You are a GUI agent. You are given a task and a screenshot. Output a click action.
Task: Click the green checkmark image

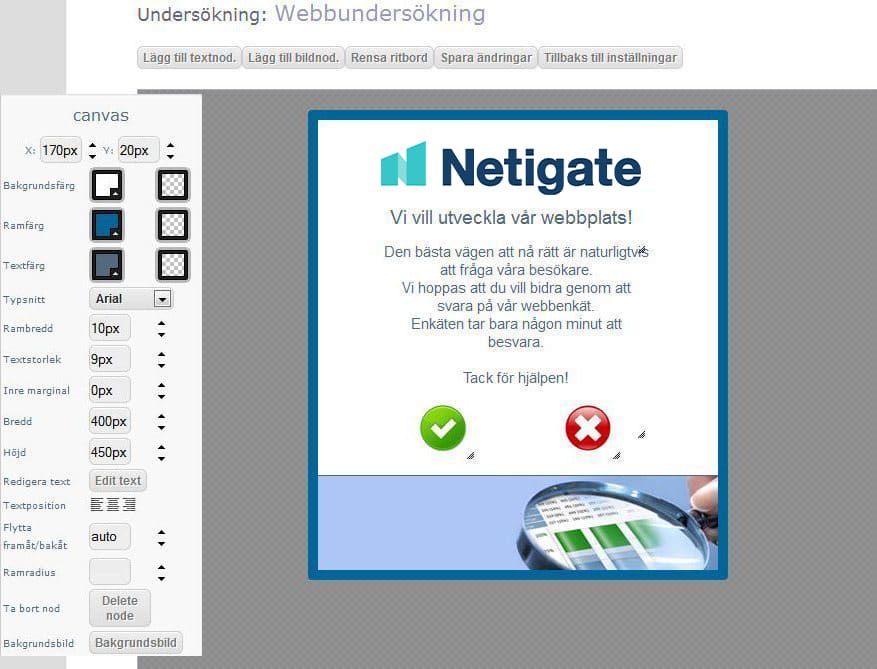point(443,428)
